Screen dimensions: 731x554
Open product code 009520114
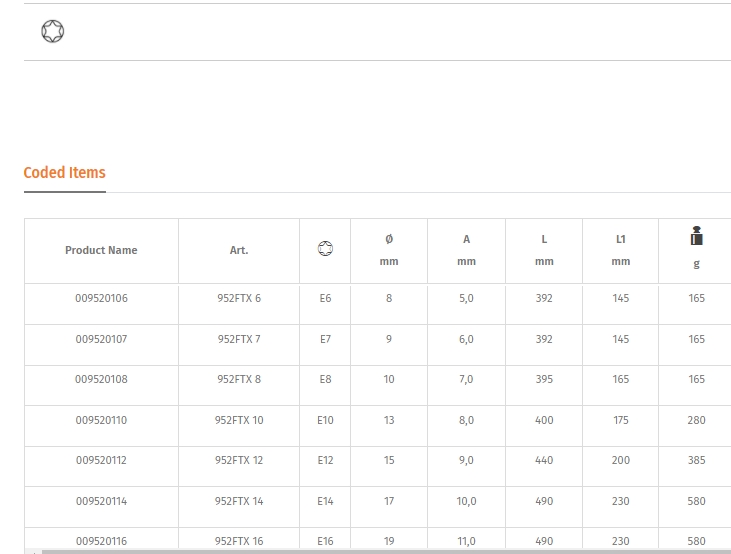(x=102, y=501)
